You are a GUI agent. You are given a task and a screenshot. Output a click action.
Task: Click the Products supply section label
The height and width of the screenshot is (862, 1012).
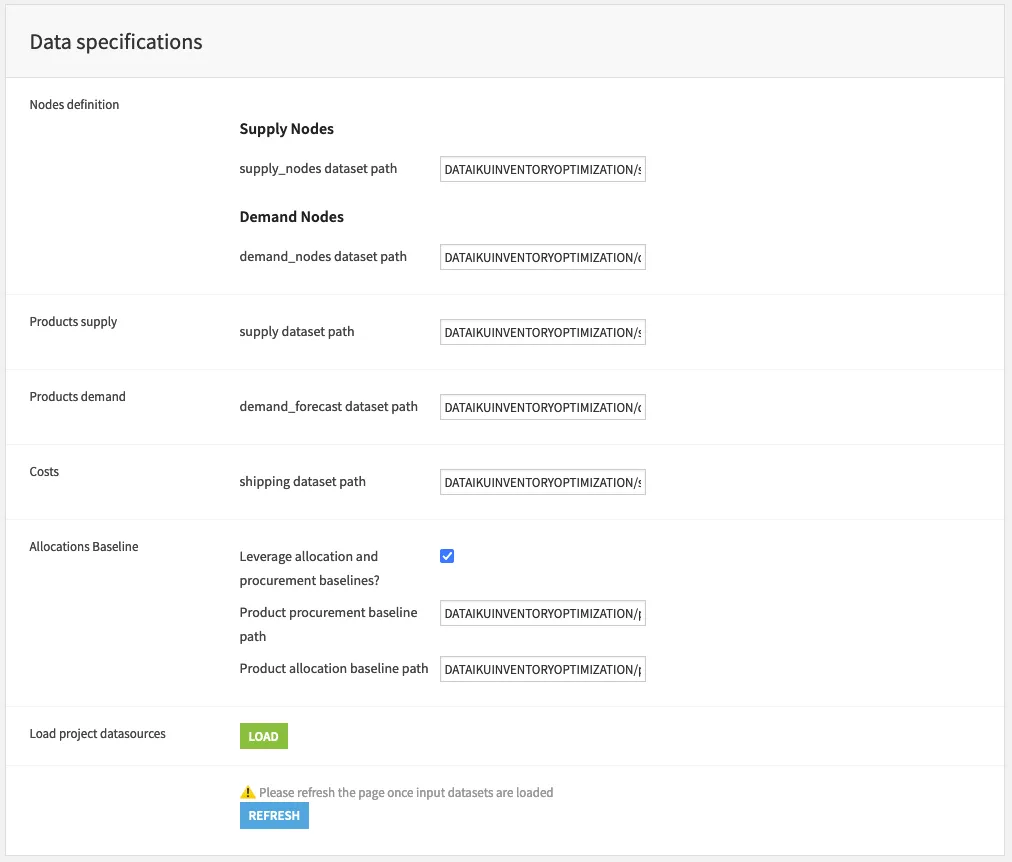(x=73, y=322)
